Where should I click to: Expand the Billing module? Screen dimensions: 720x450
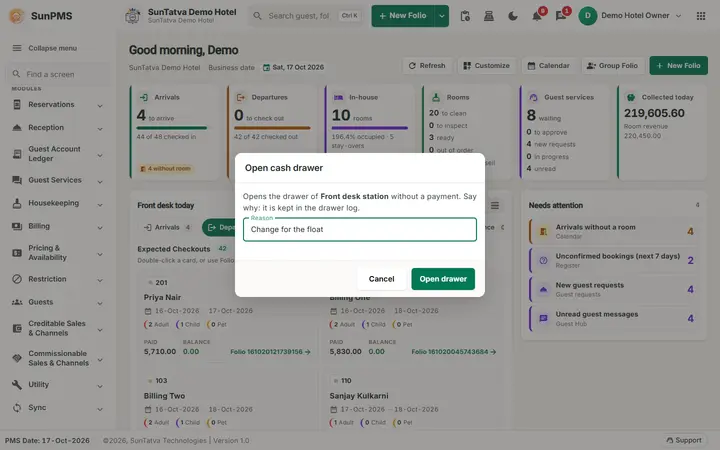57,226
